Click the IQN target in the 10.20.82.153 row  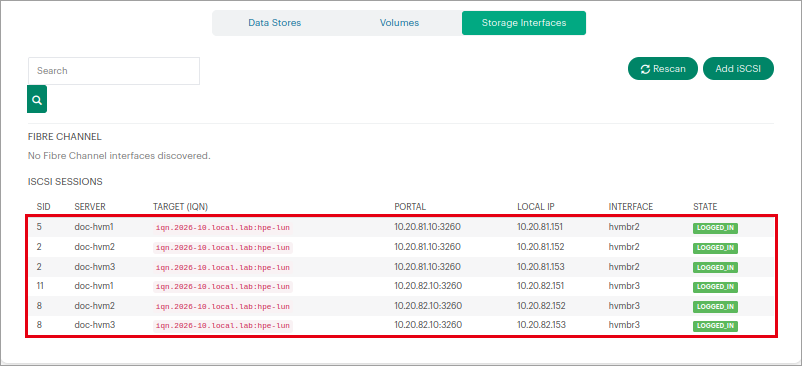[223, 326]
